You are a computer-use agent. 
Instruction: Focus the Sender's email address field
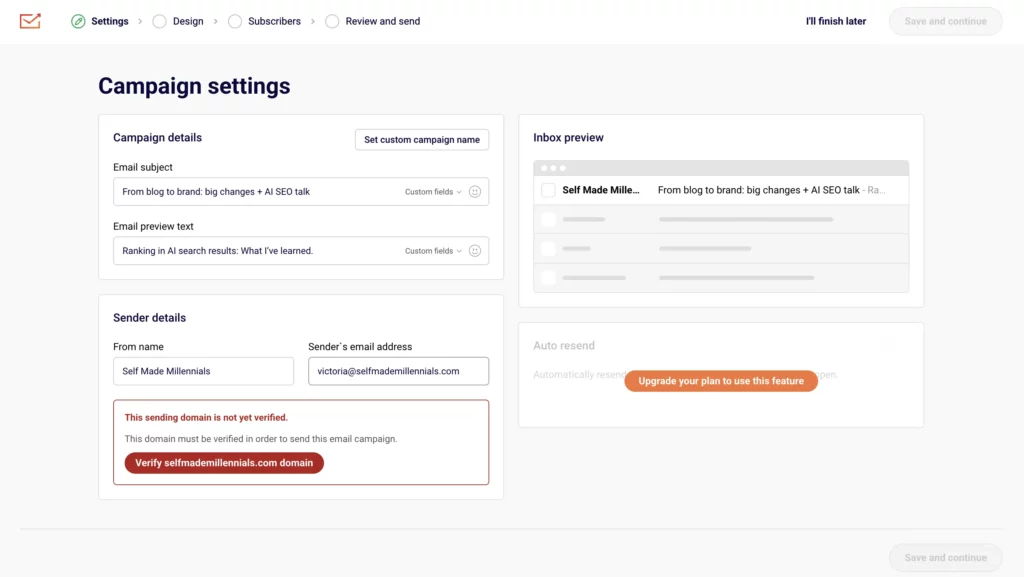coord(398,371)
